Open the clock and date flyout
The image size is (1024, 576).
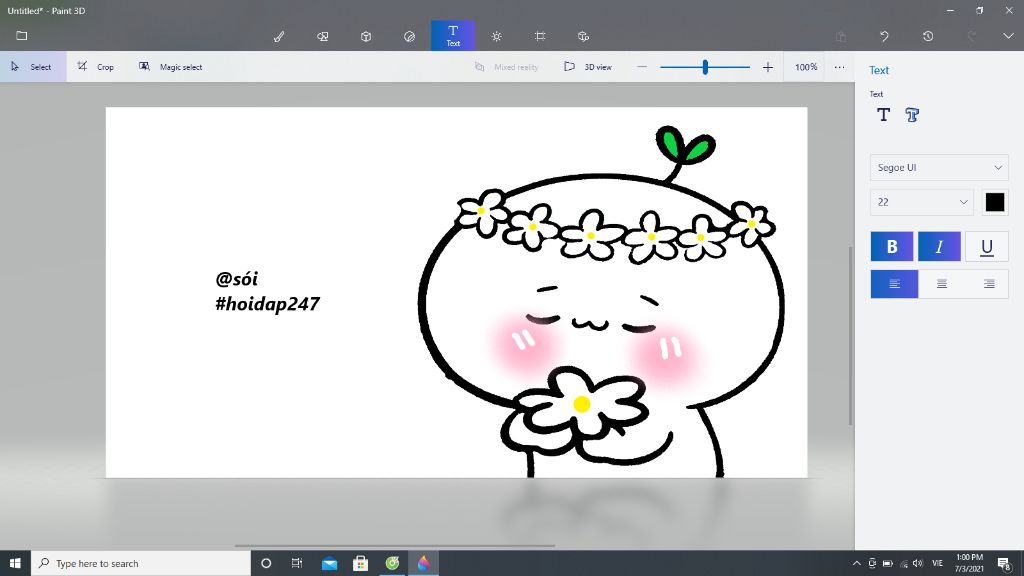point(969,563)
